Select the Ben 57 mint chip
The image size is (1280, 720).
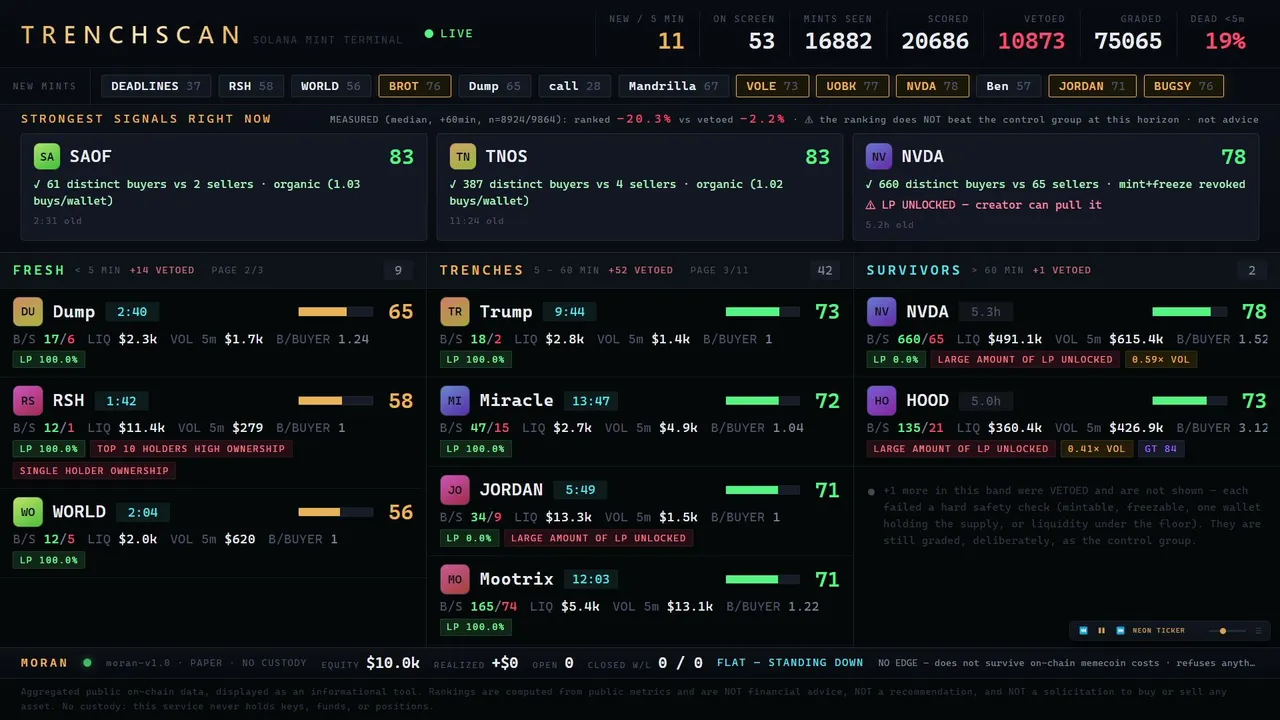(1009, 86)
